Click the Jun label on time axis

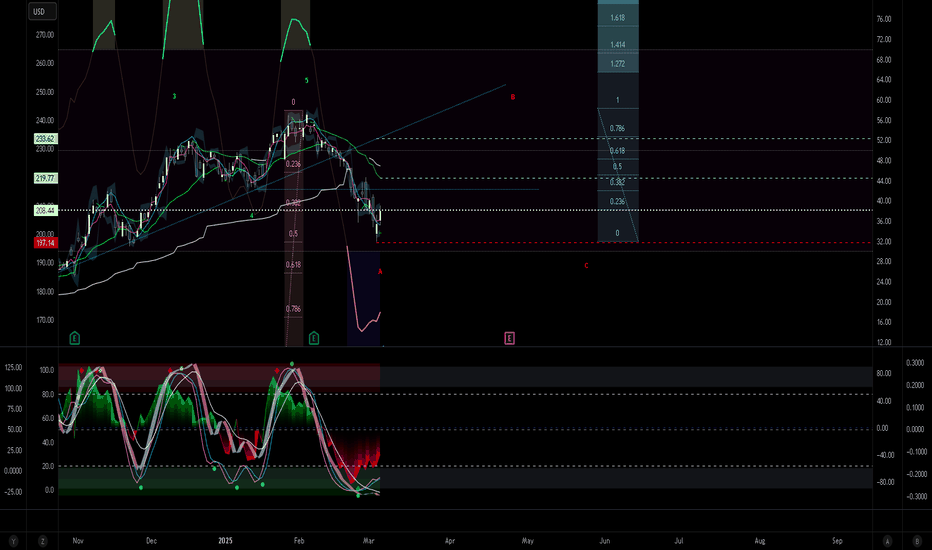[x=604, y=541]
